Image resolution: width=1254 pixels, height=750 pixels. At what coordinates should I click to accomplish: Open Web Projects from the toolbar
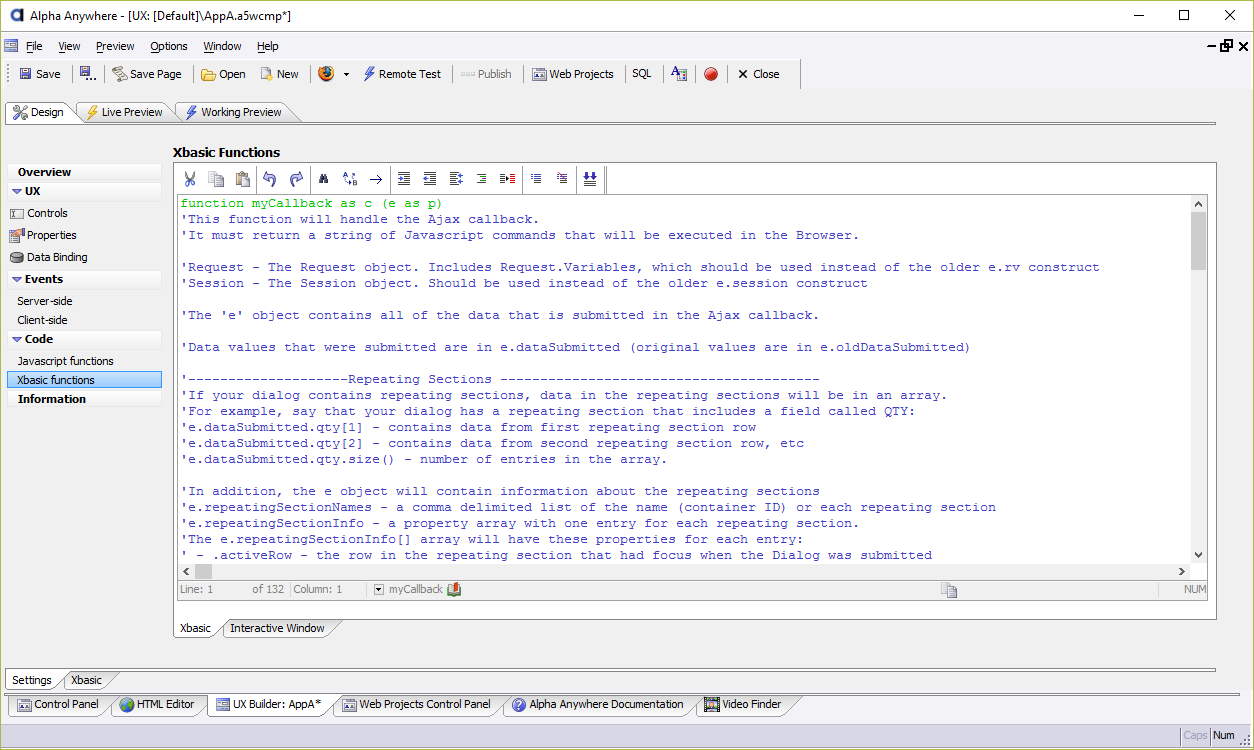(573, 74)
